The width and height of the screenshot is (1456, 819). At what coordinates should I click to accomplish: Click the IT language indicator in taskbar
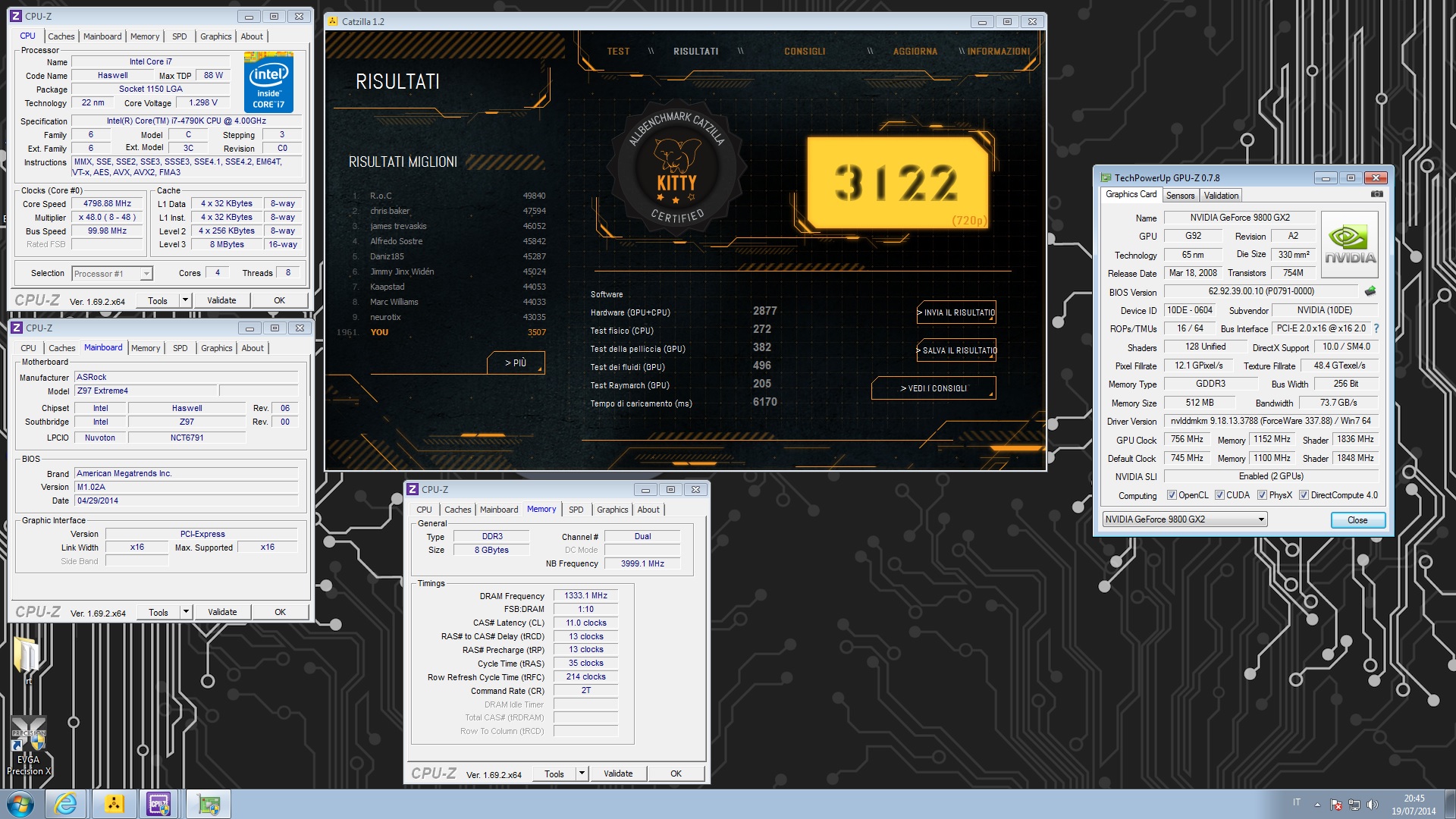1297,802
